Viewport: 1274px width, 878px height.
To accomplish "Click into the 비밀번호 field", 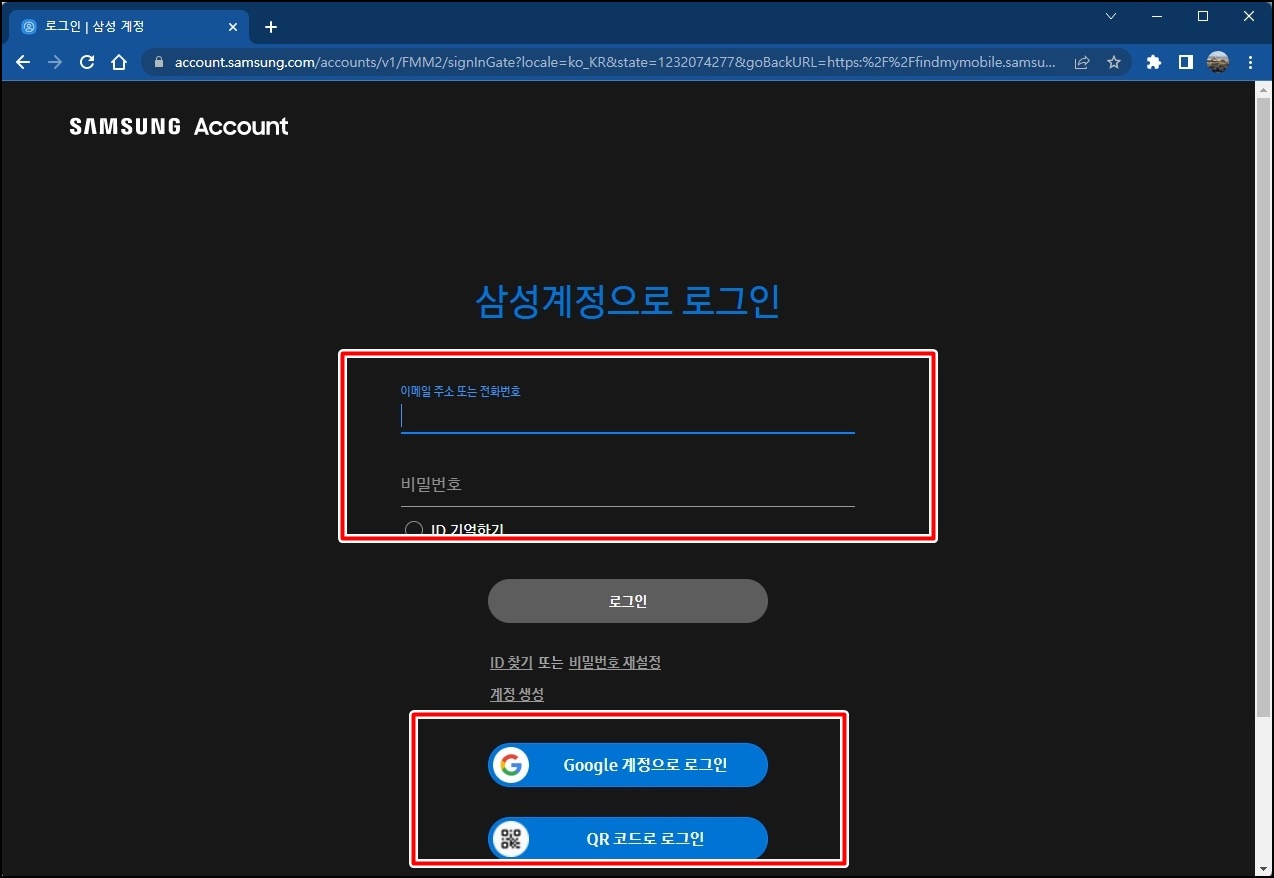I will pyautogui.click(x=627, y=485).
